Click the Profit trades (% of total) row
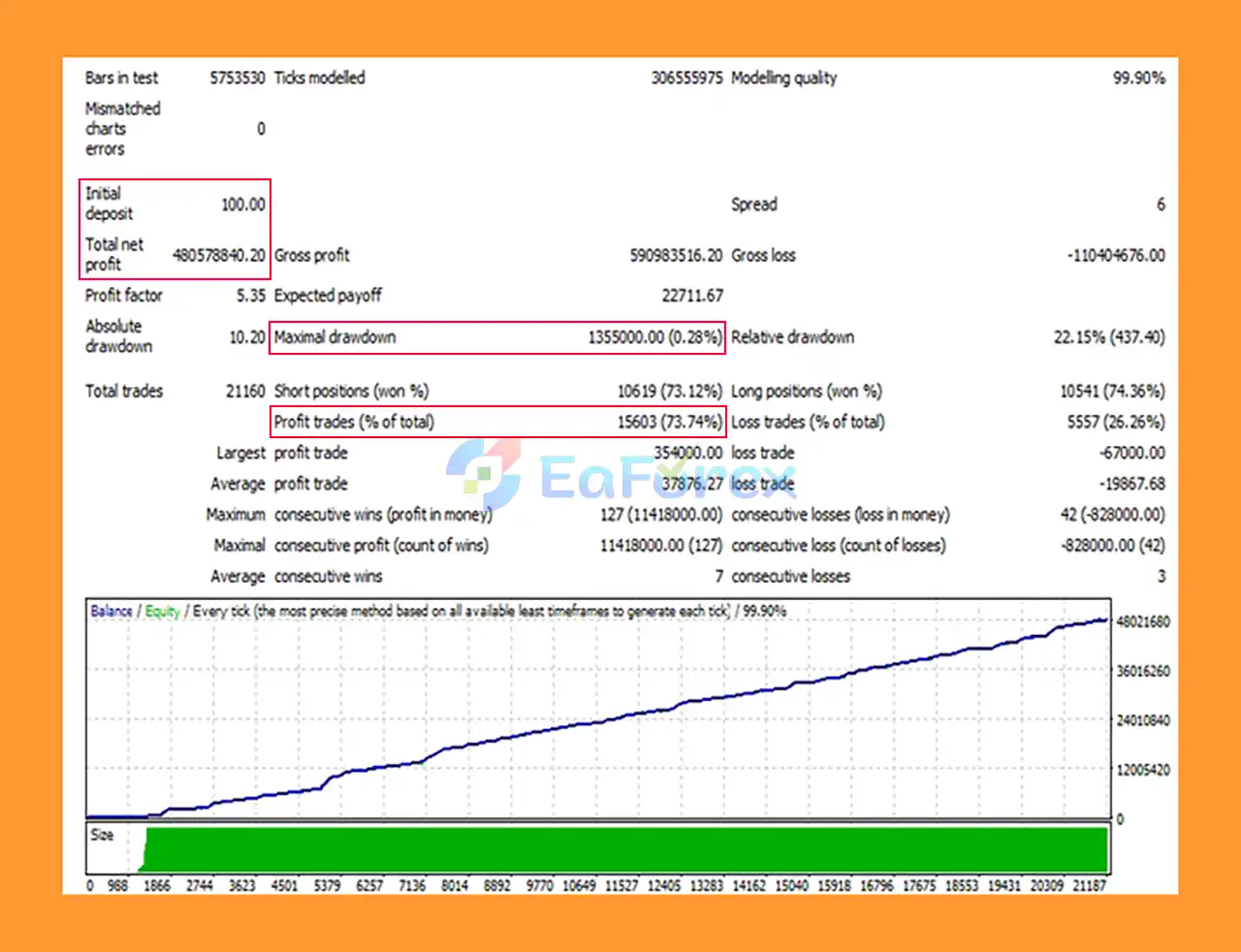 [496, 422]
